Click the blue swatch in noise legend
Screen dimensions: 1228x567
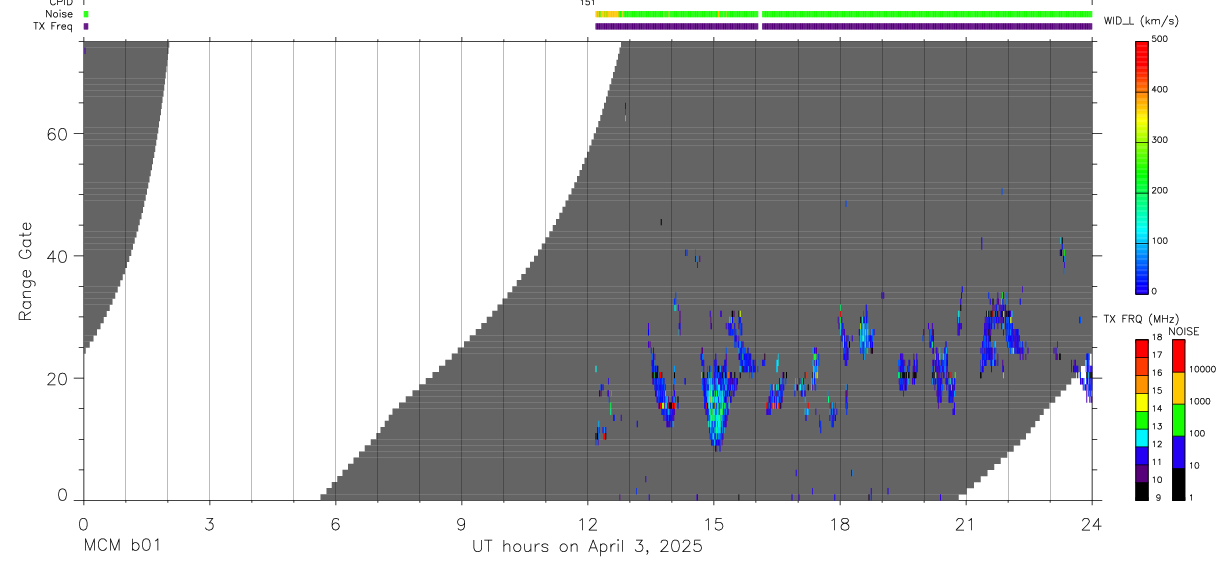[1178, 452]
